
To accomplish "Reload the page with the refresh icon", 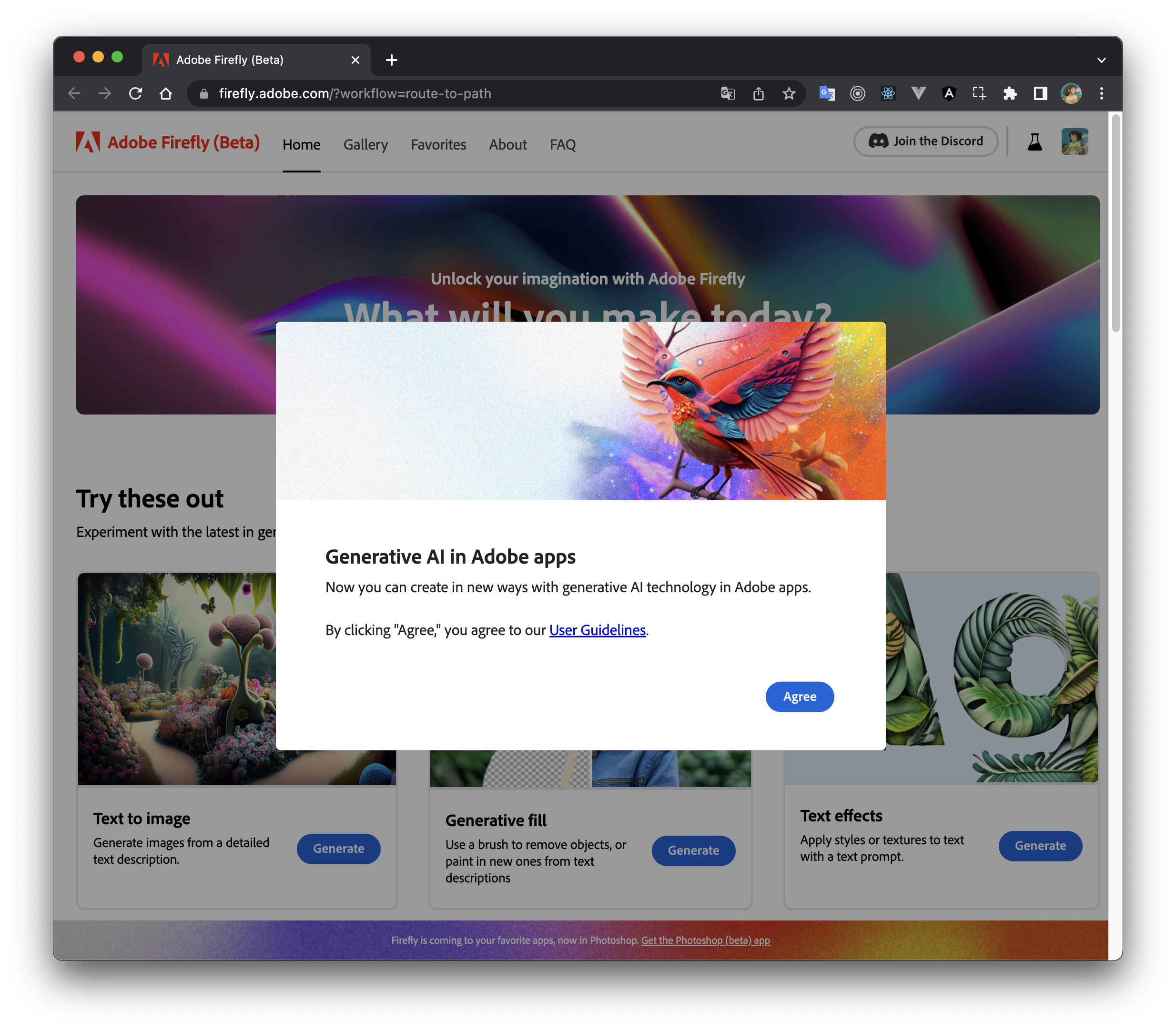I will point(135,93).
